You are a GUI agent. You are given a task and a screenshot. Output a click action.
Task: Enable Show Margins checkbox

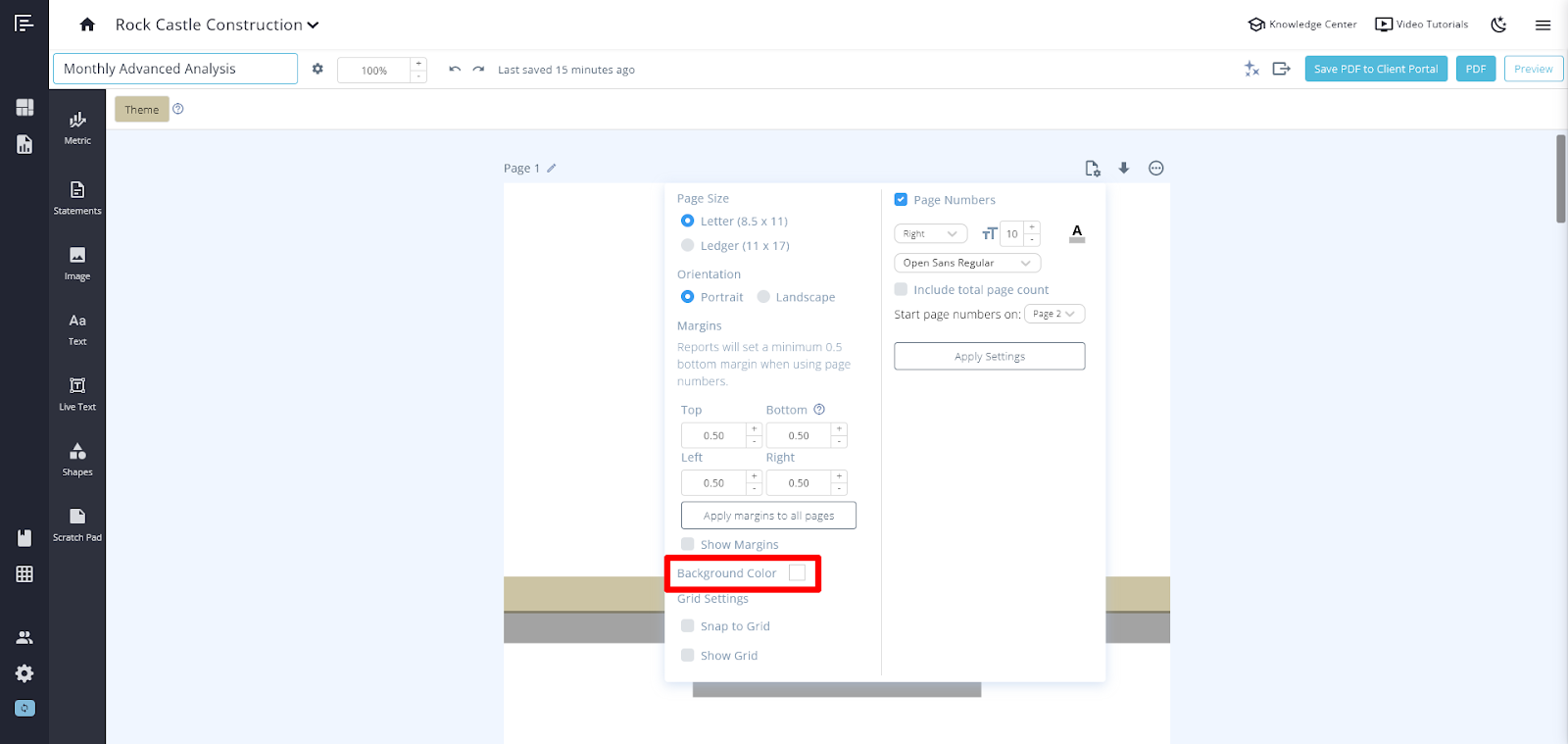pyautogui.click(x=688, y=544)
